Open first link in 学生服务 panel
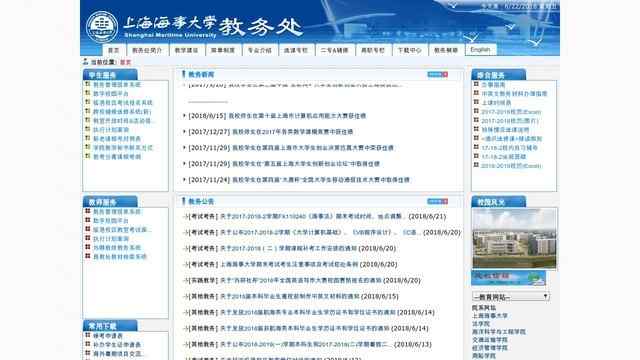 tap(117, 84)
